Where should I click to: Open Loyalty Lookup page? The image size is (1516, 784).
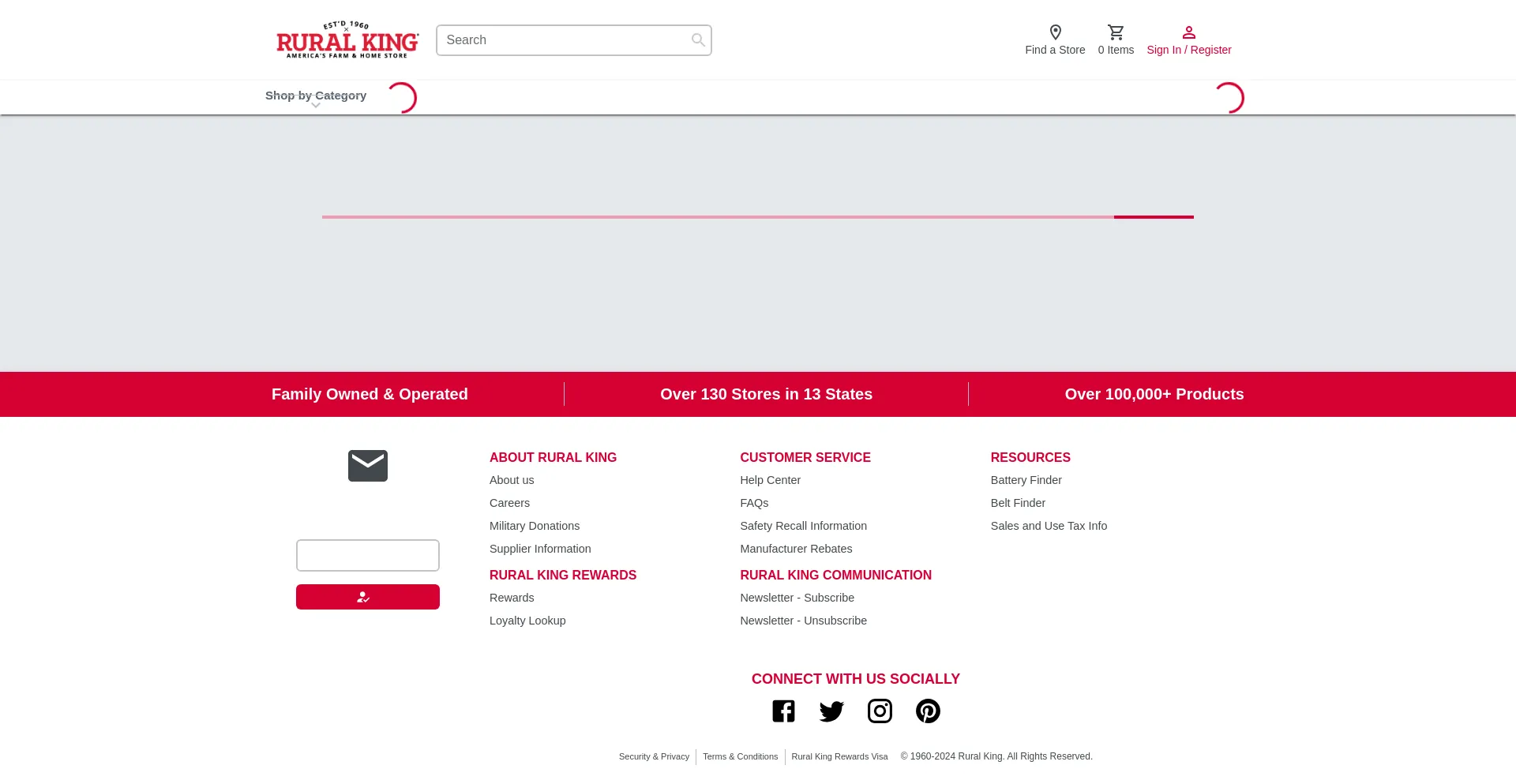pos(527,621)
